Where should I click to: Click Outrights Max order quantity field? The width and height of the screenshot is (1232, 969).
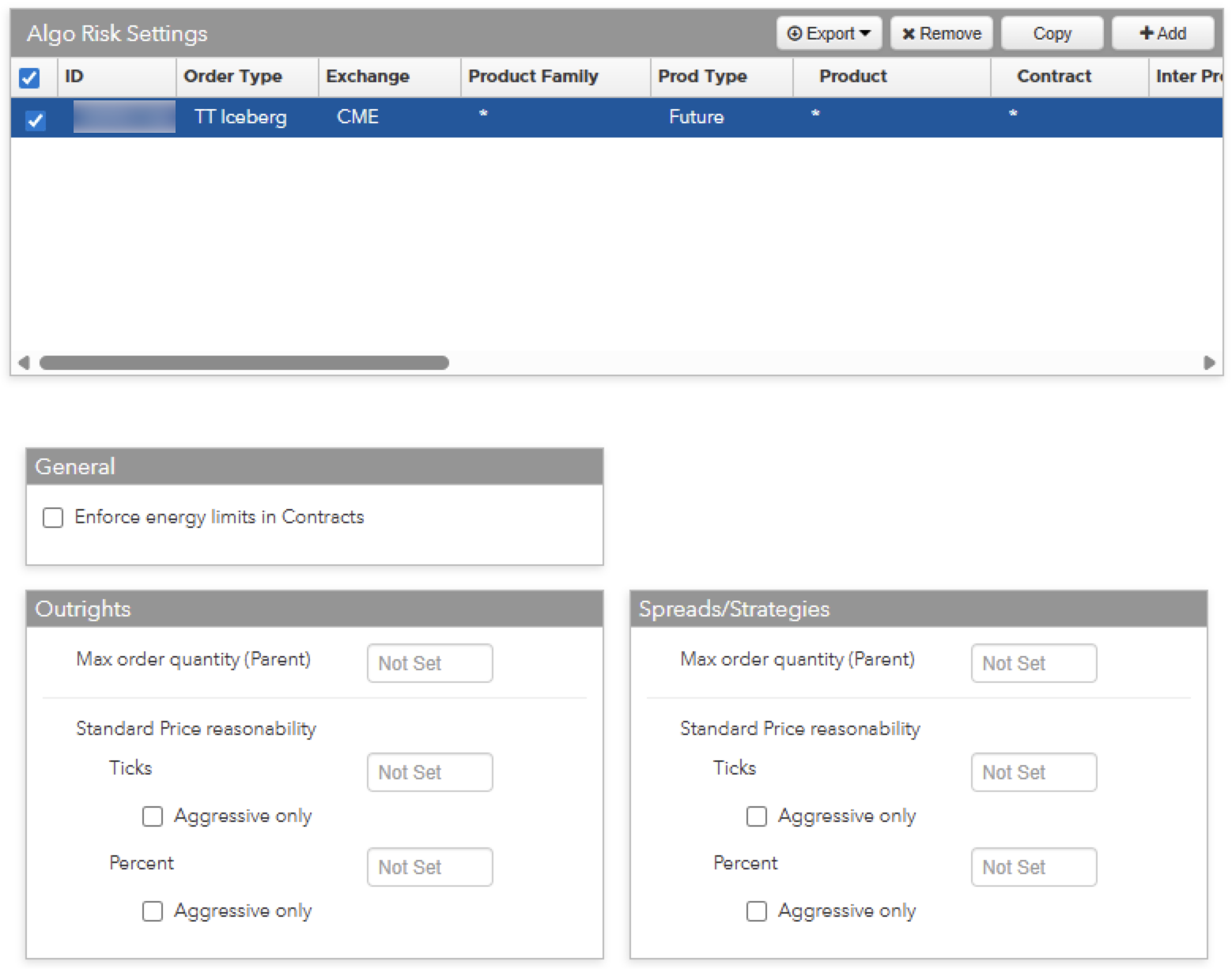click(429, 663)
